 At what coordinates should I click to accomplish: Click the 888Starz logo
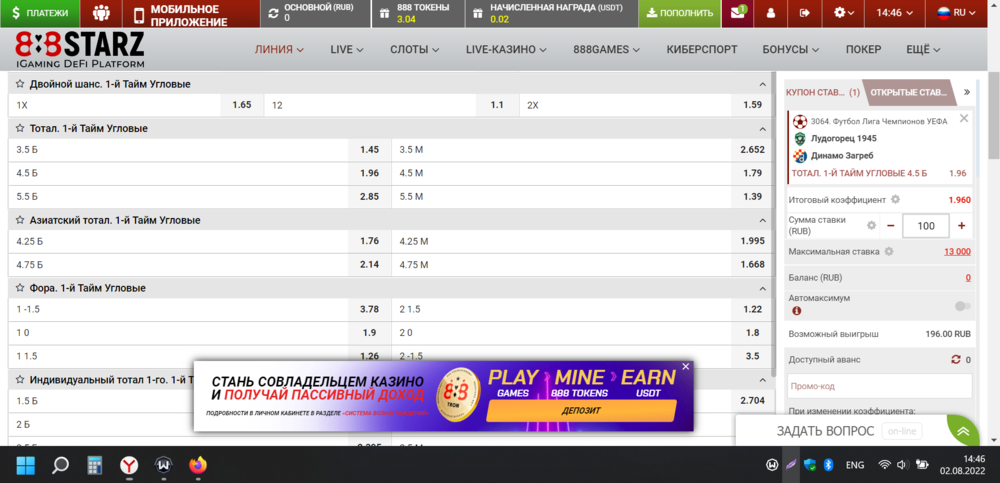click(80, 50)
